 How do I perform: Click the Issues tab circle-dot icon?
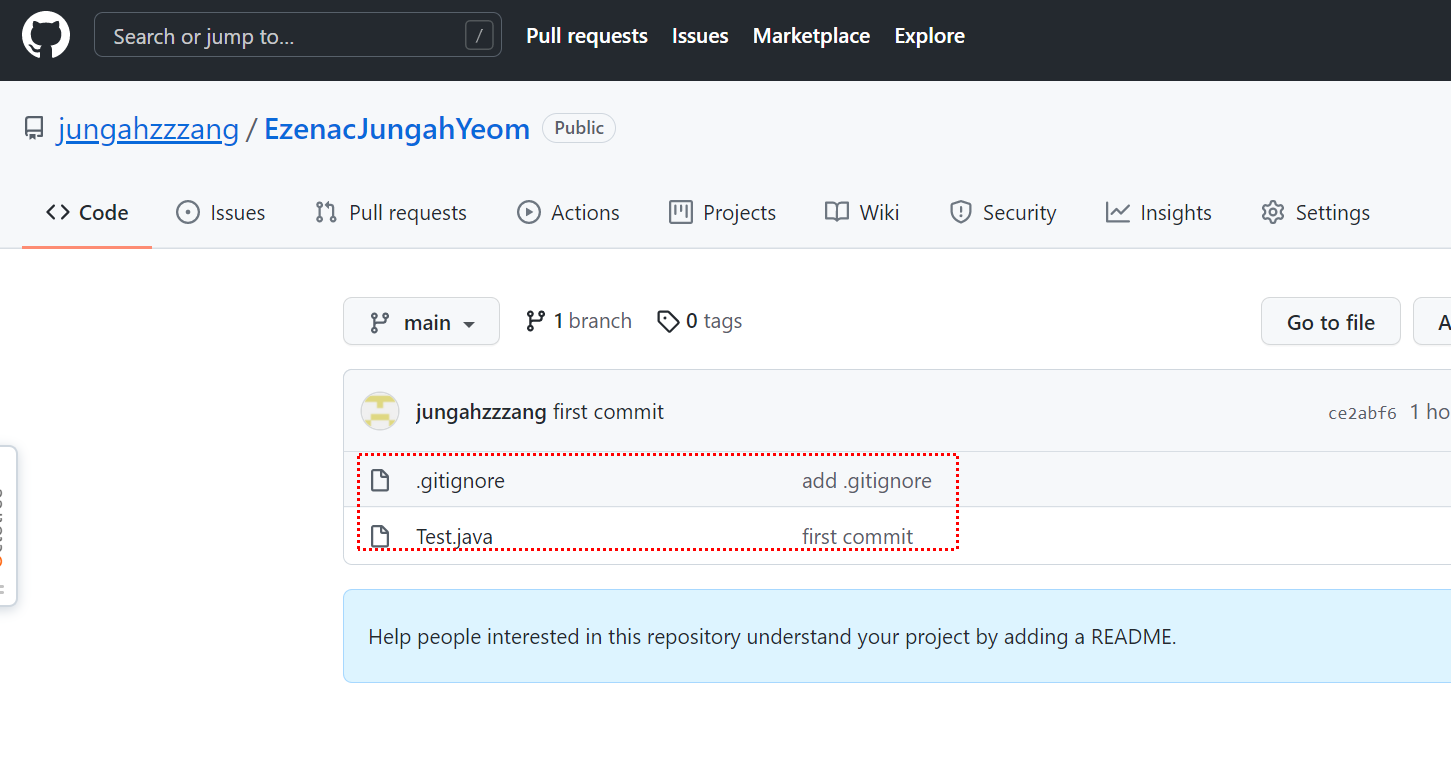coord(188,213)
